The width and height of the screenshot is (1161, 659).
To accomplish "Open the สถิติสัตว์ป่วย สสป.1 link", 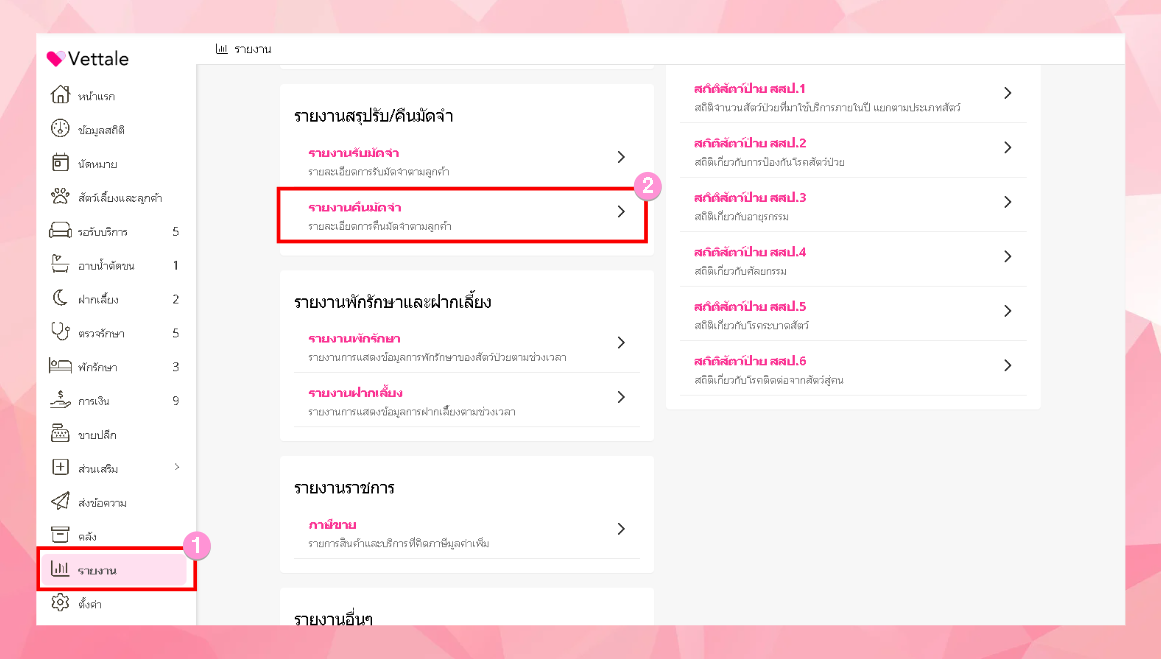I will coord(750,88).
